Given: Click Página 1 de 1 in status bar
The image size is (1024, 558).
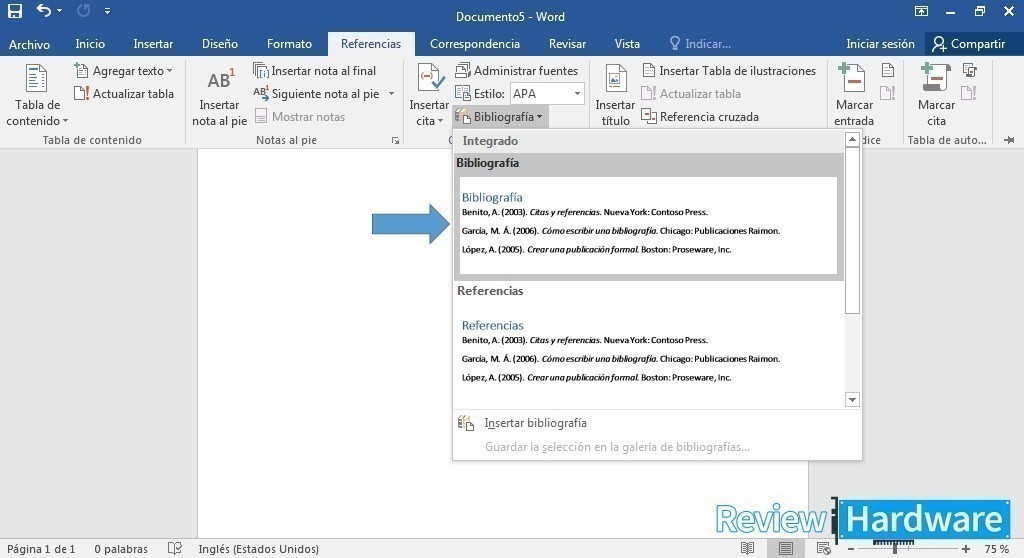Looking at the screenshot, I should [40, 549].
